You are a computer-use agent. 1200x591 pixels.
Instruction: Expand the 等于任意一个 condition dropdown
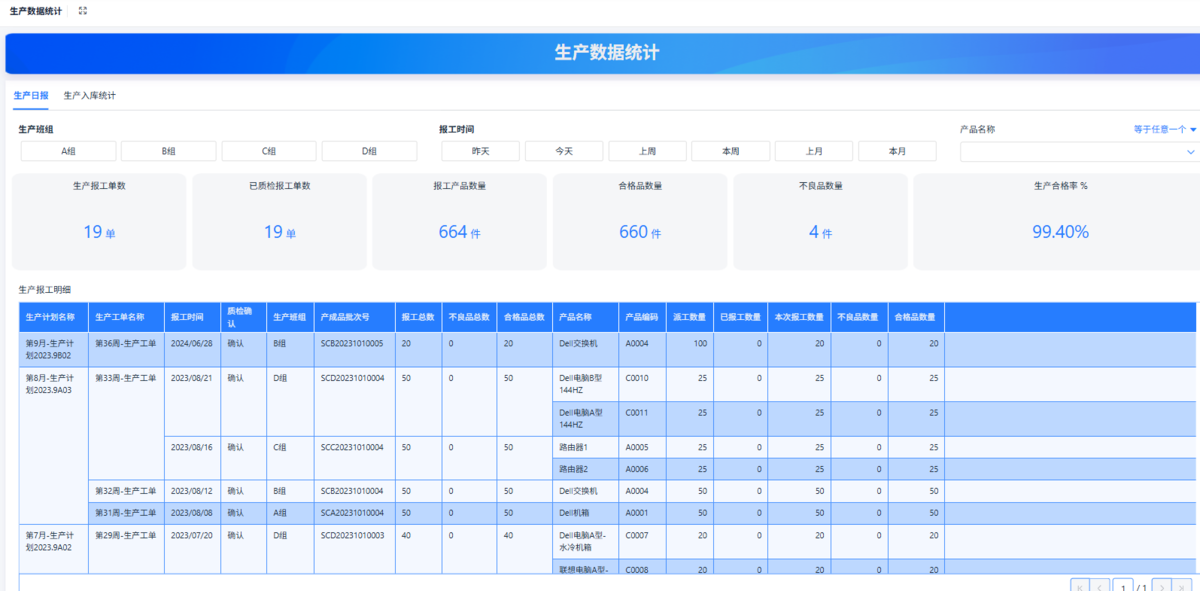tap(1165, 129)
